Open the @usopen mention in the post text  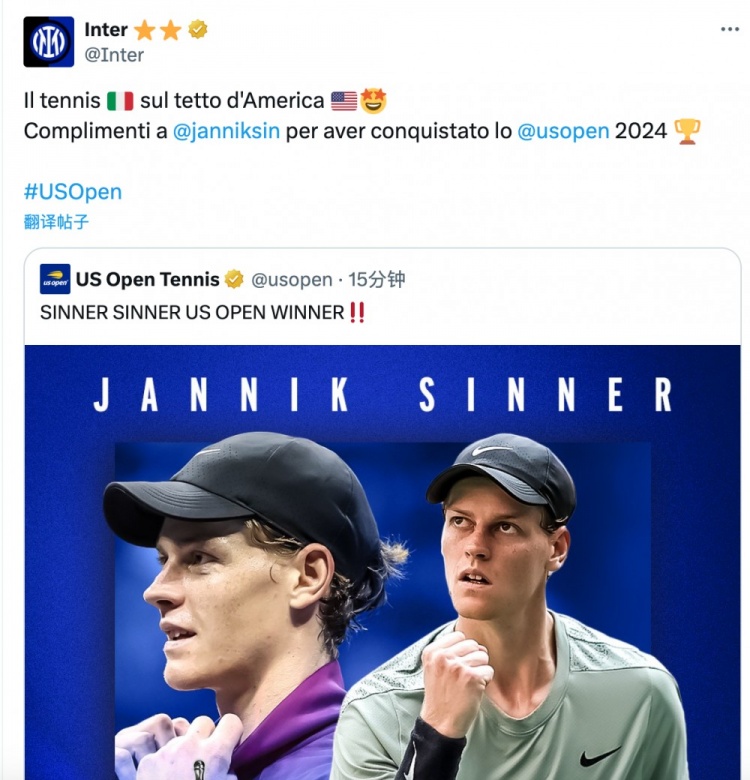coord(563,131)
